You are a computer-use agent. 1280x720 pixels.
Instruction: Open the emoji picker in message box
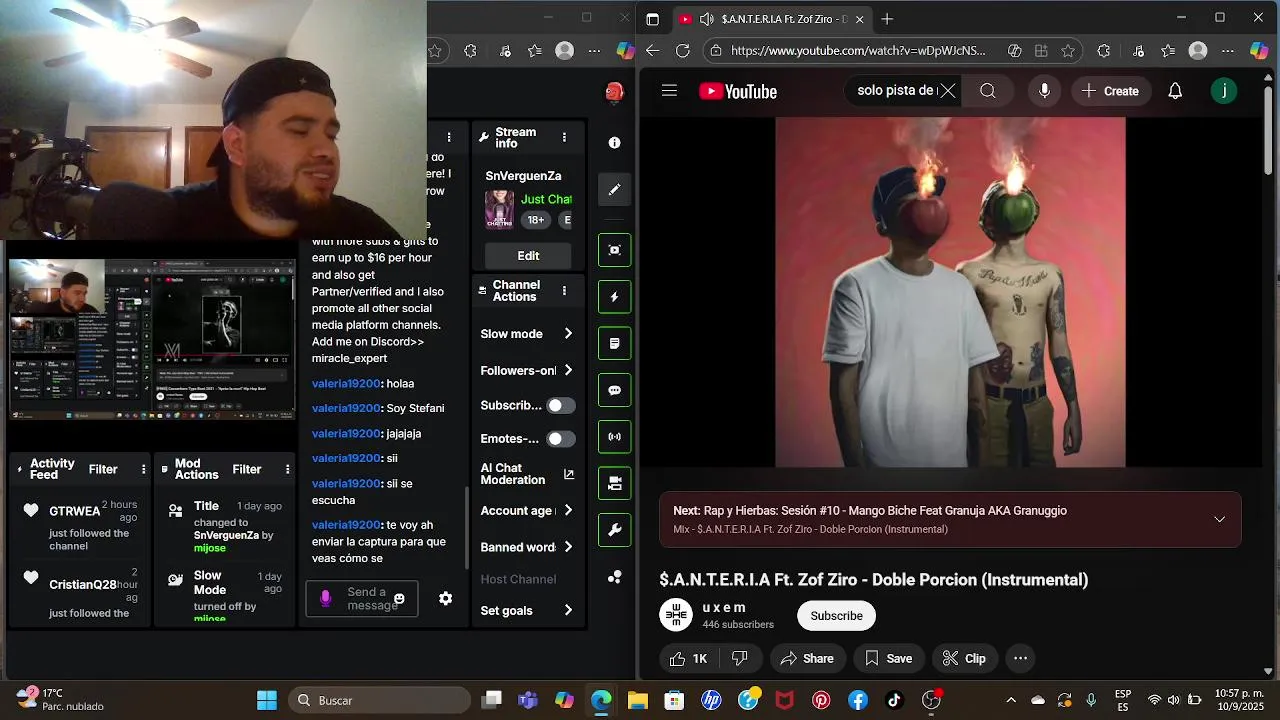click(399, 599)
